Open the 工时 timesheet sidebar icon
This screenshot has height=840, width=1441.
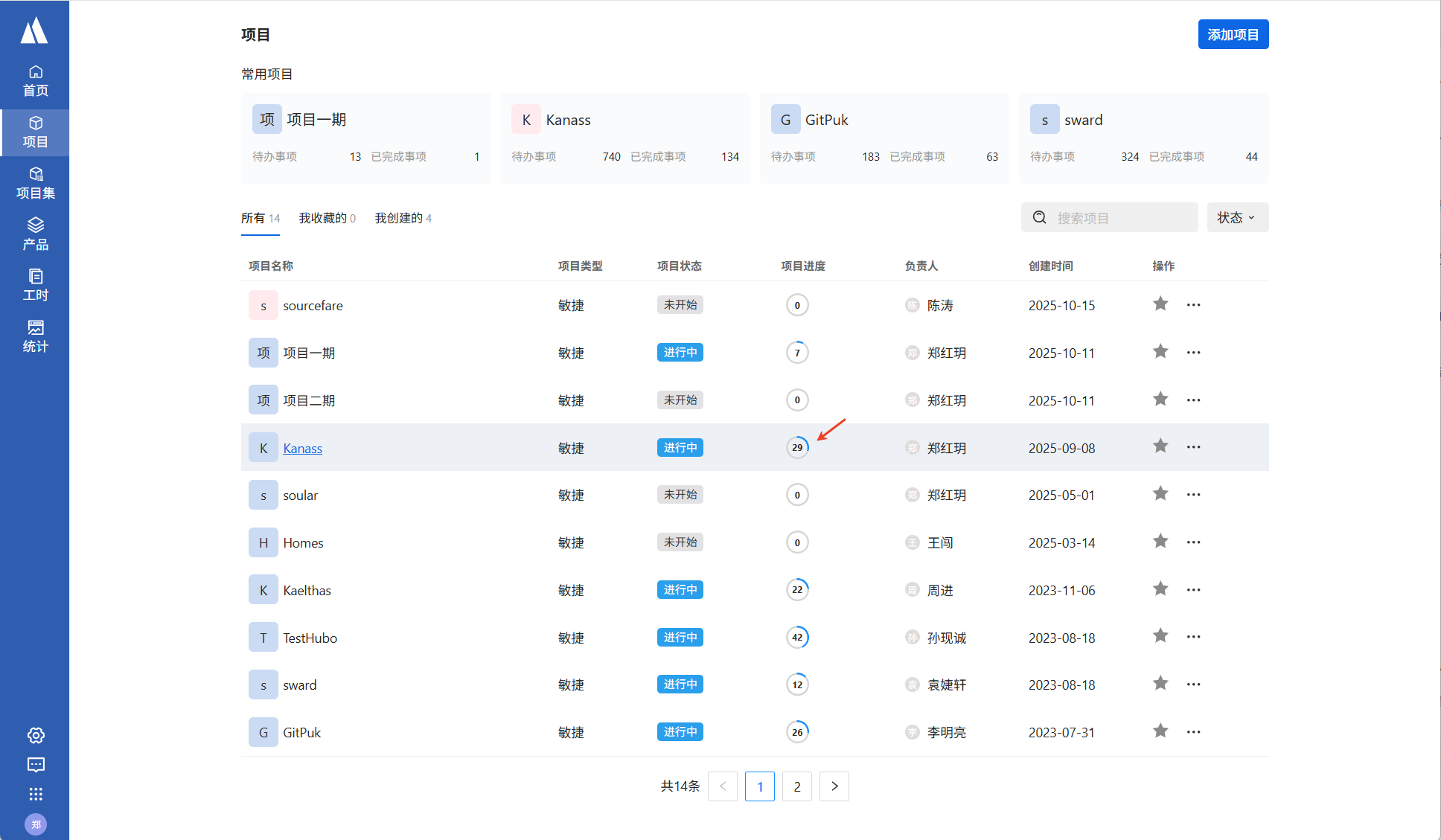pyautogui.click(x=35, y=285)
